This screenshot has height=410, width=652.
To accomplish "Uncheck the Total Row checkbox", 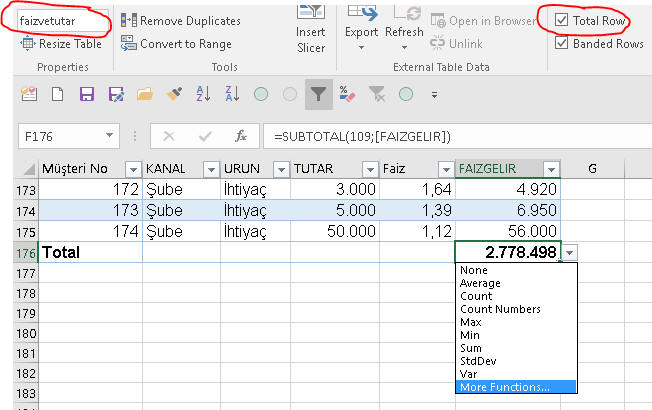I will tap(562, 20).
